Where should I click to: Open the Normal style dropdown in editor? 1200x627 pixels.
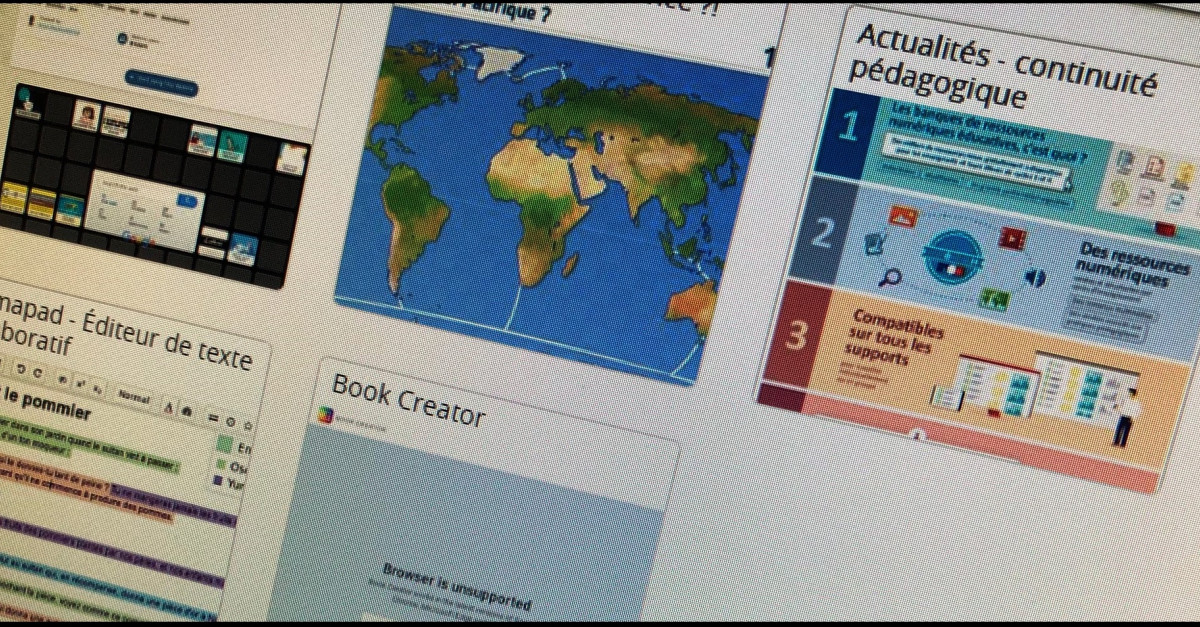point(133,397)
